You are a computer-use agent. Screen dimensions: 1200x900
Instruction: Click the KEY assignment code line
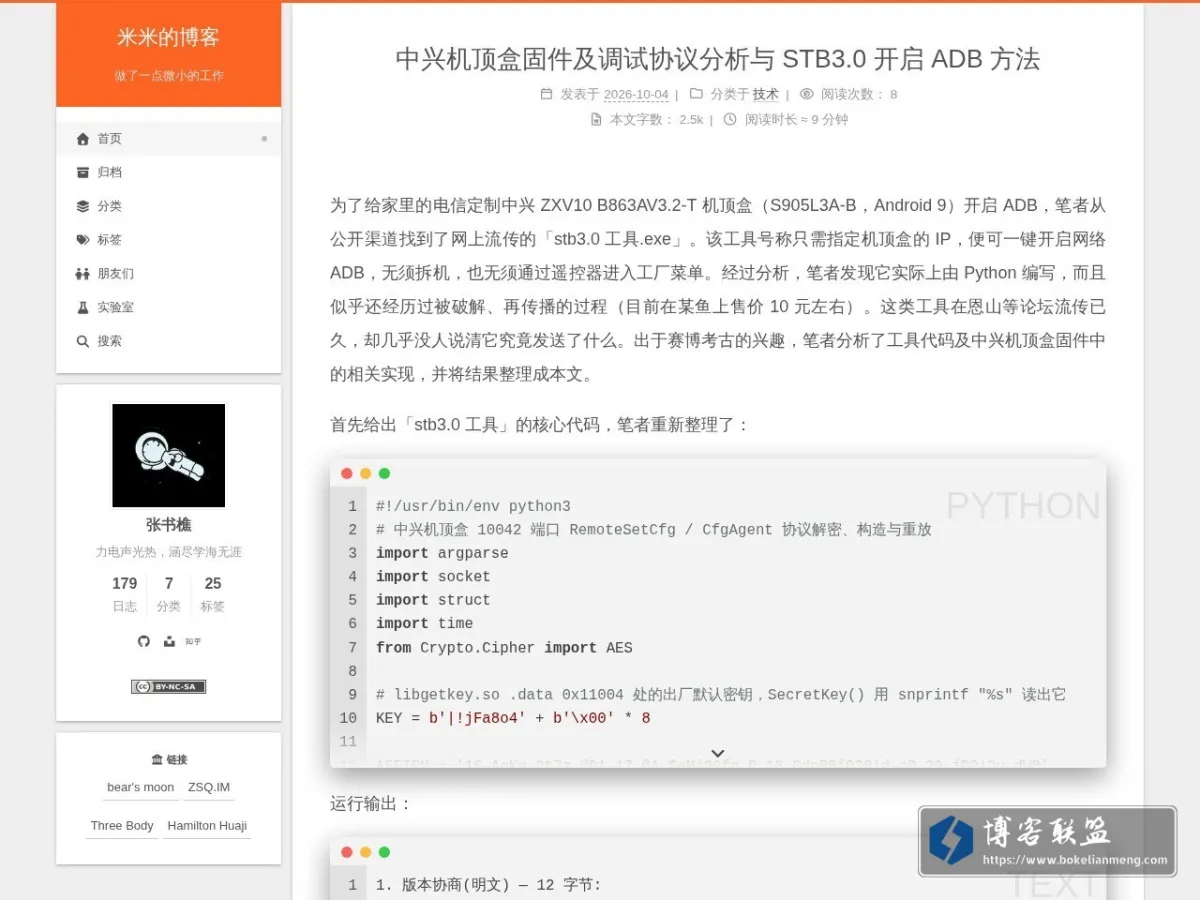coord(513,718)
